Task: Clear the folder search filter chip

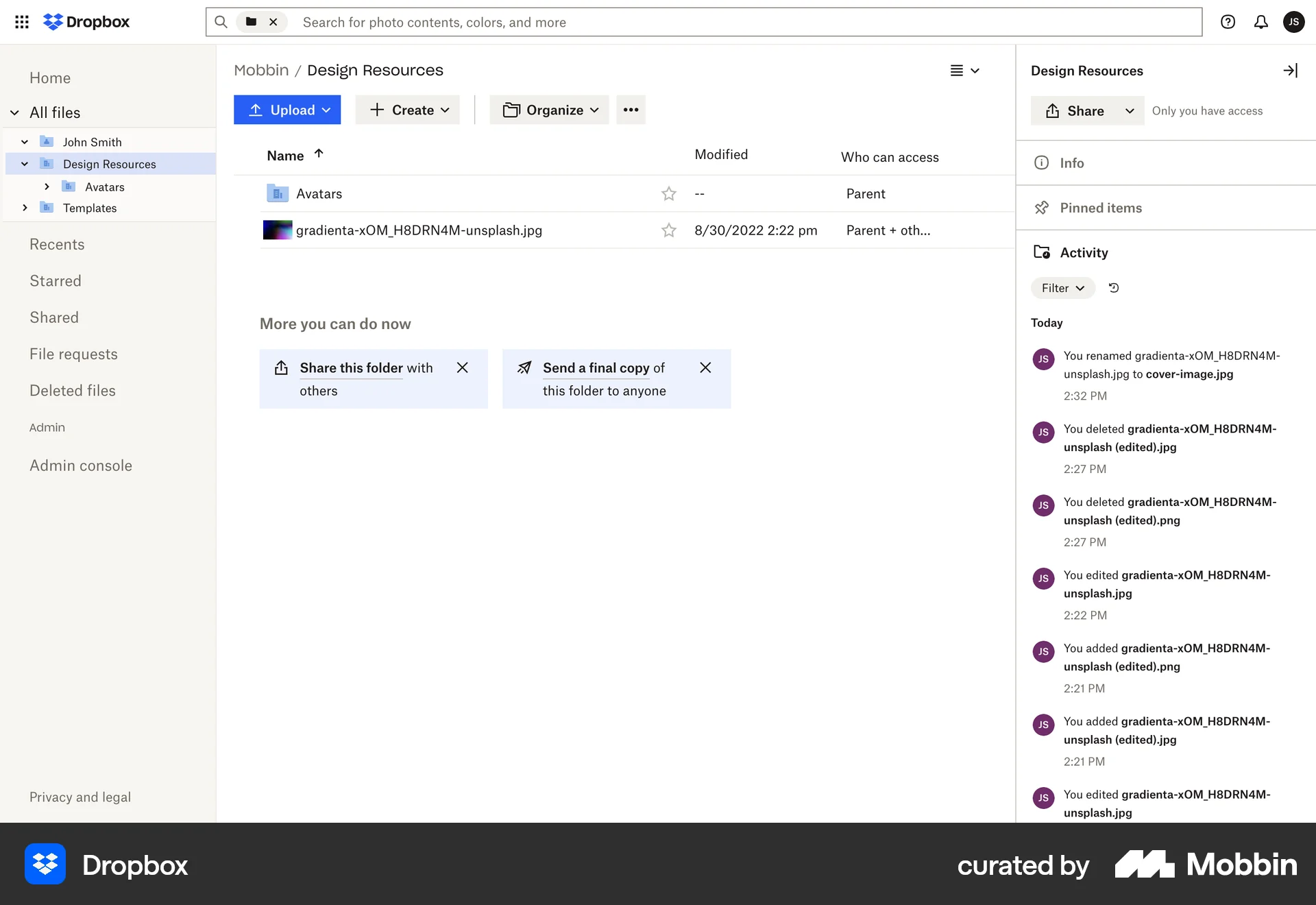Action: click(273, 22)
